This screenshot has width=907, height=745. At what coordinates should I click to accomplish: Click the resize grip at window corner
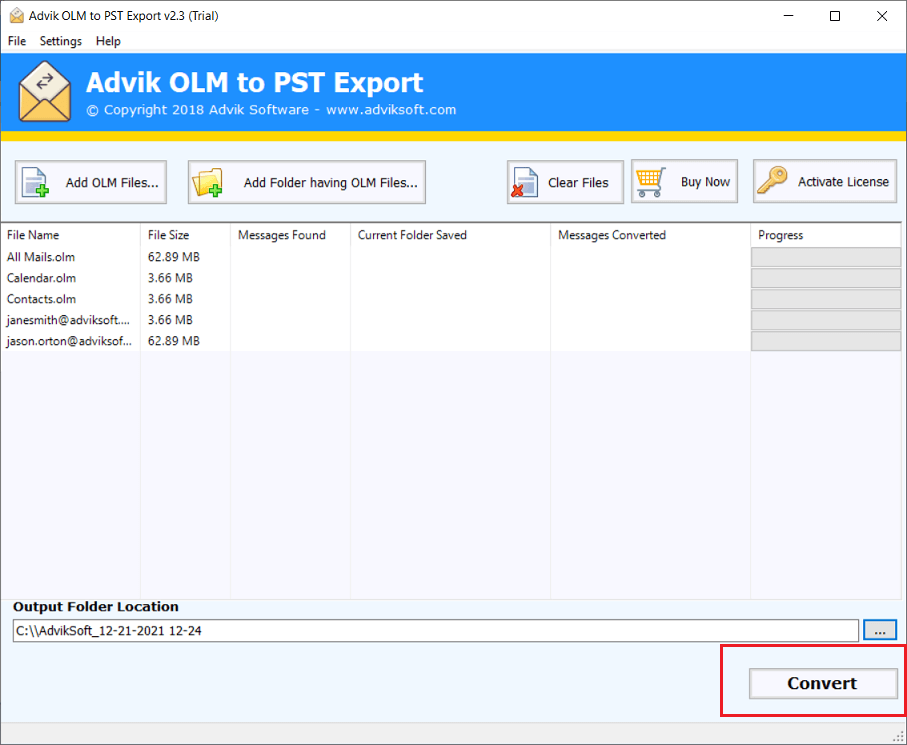899,737
